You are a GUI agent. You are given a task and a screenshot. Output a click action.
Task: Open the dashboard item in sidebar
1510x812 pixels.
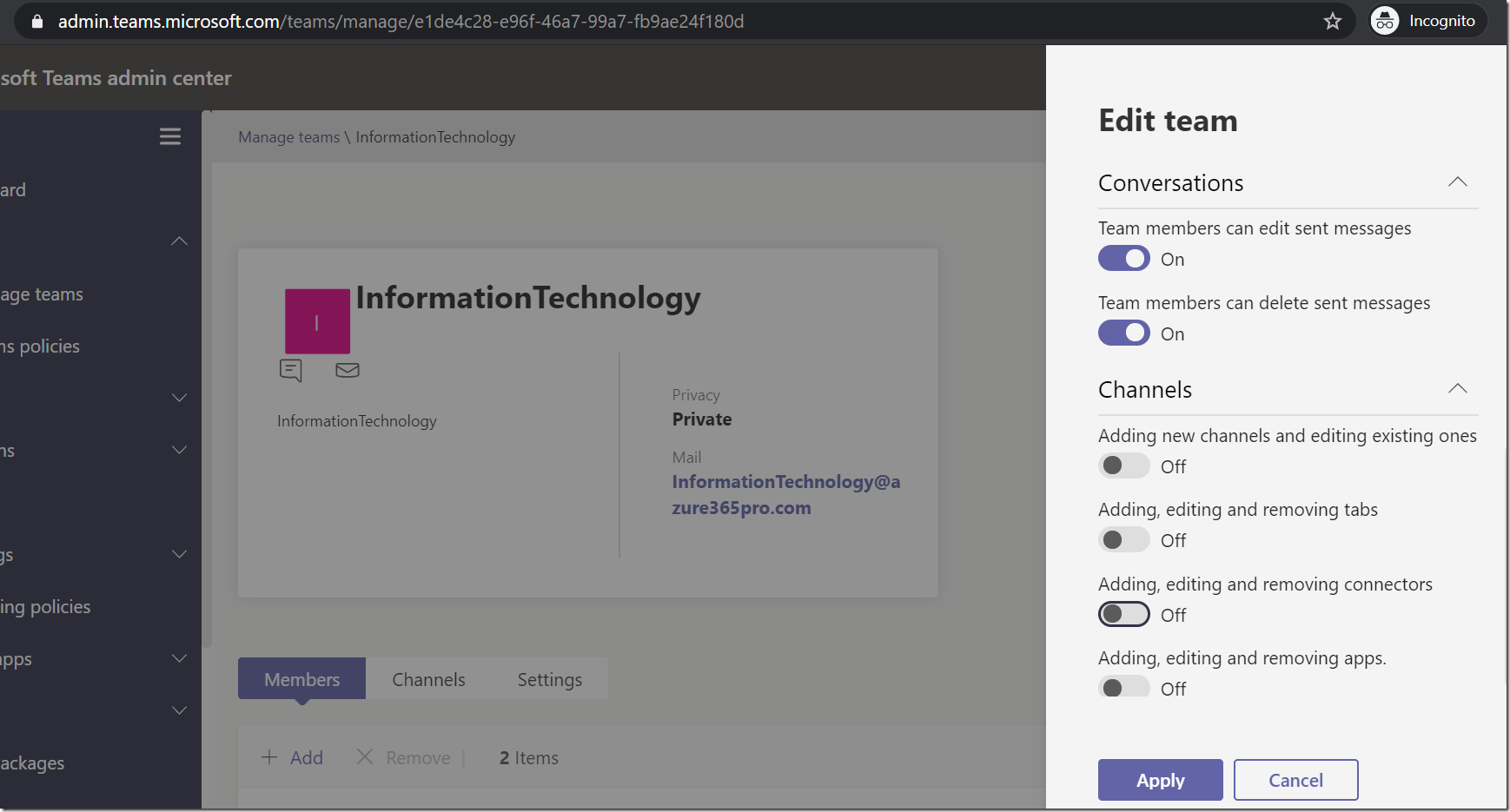13,190
